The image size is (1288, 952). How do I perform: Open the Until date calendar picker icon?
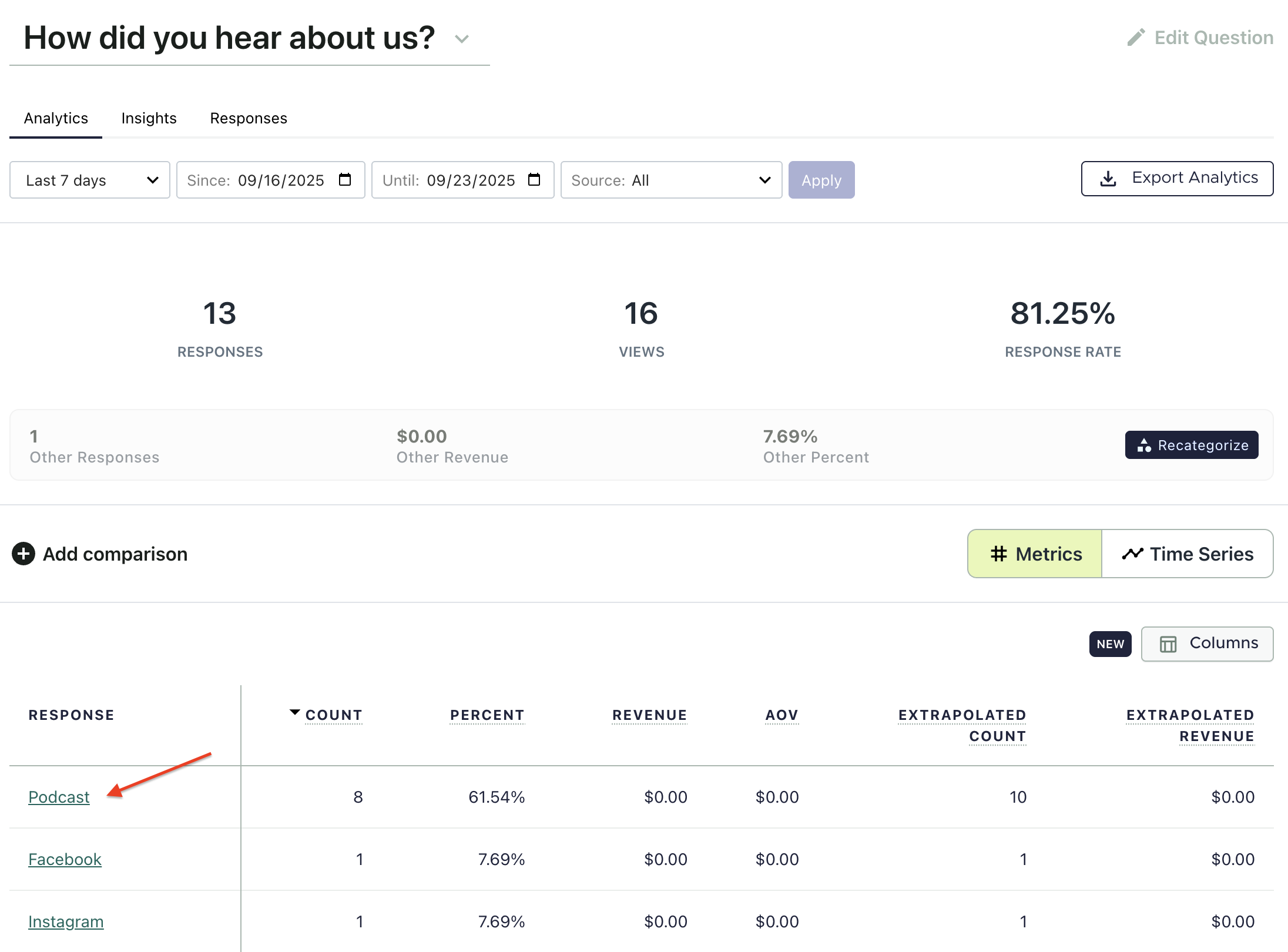[x=534, y=180]
